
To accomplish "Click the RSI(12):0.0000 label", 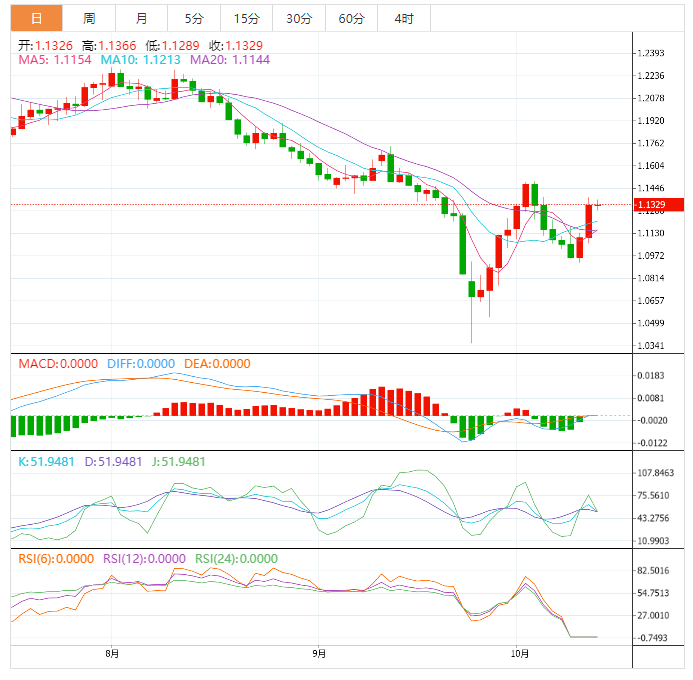I will 144,559.
